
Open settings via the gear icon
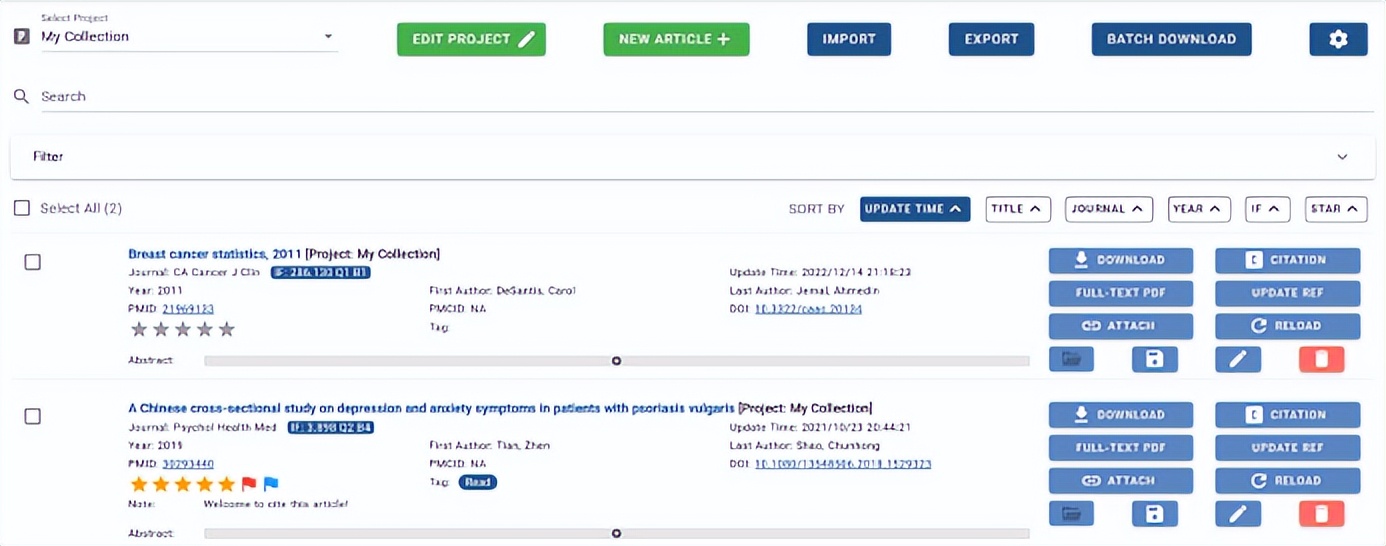click(x=1338, y=39)
